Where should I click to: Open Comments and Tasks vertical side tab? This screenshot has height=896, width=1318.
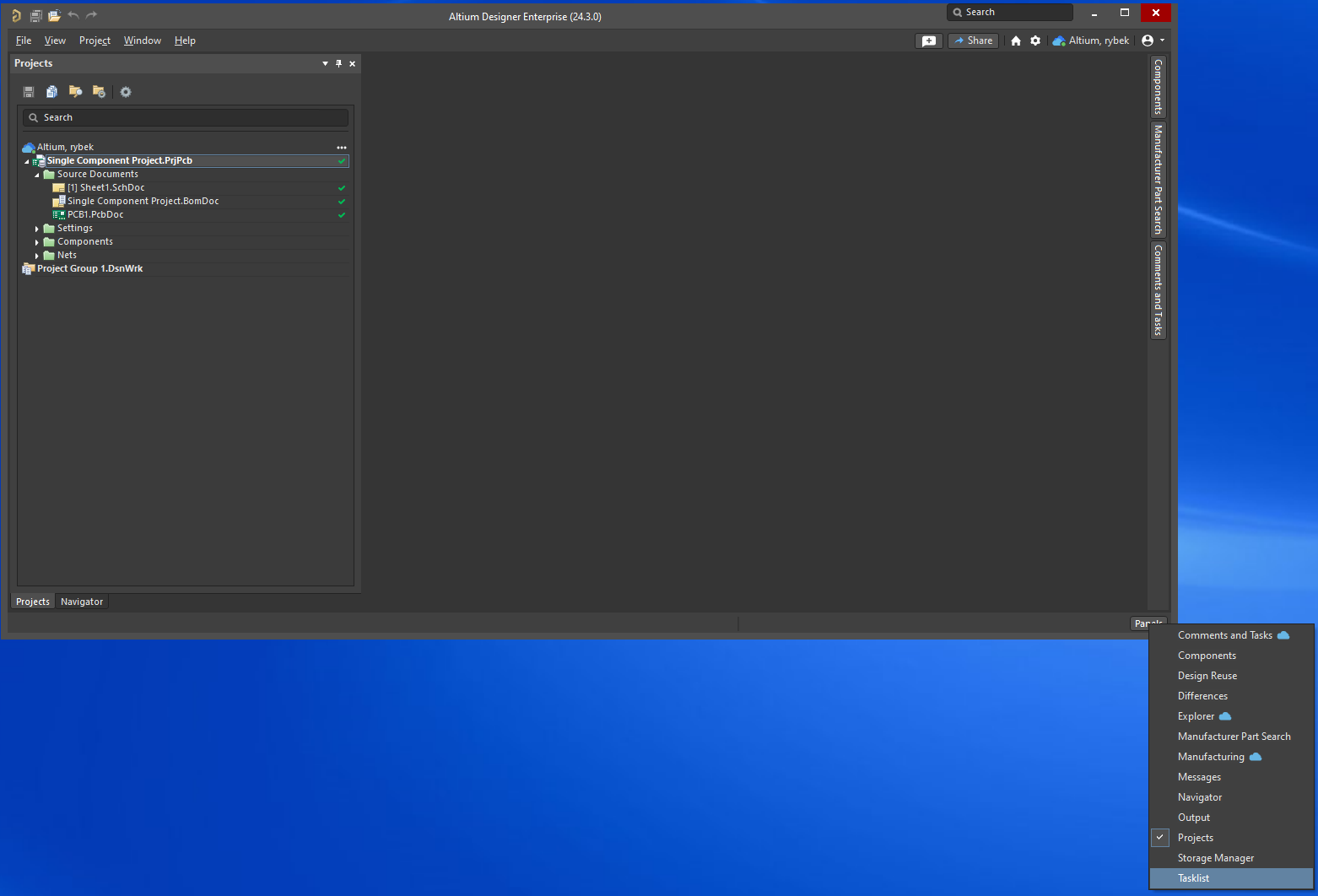[1159, 291]
